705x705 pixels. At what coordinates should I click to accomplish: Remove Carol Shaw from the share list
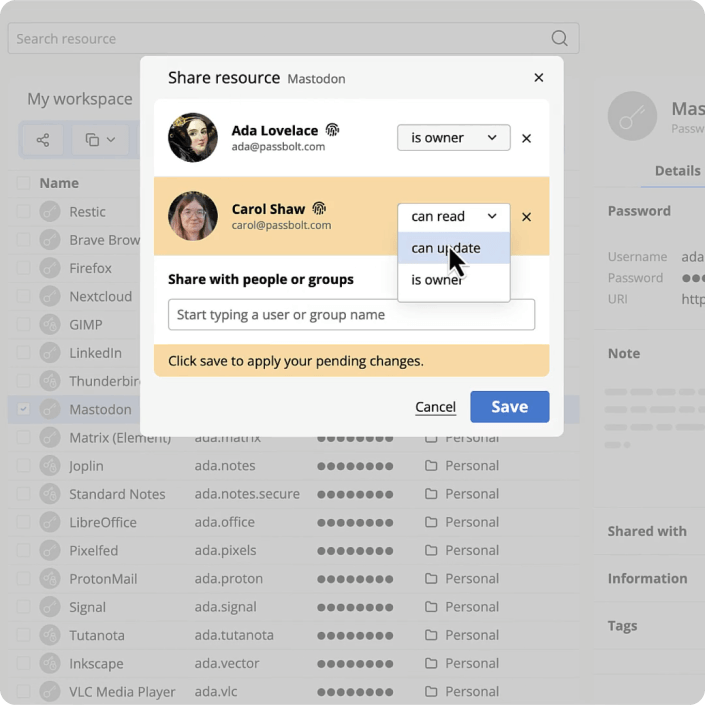(526, 217)
